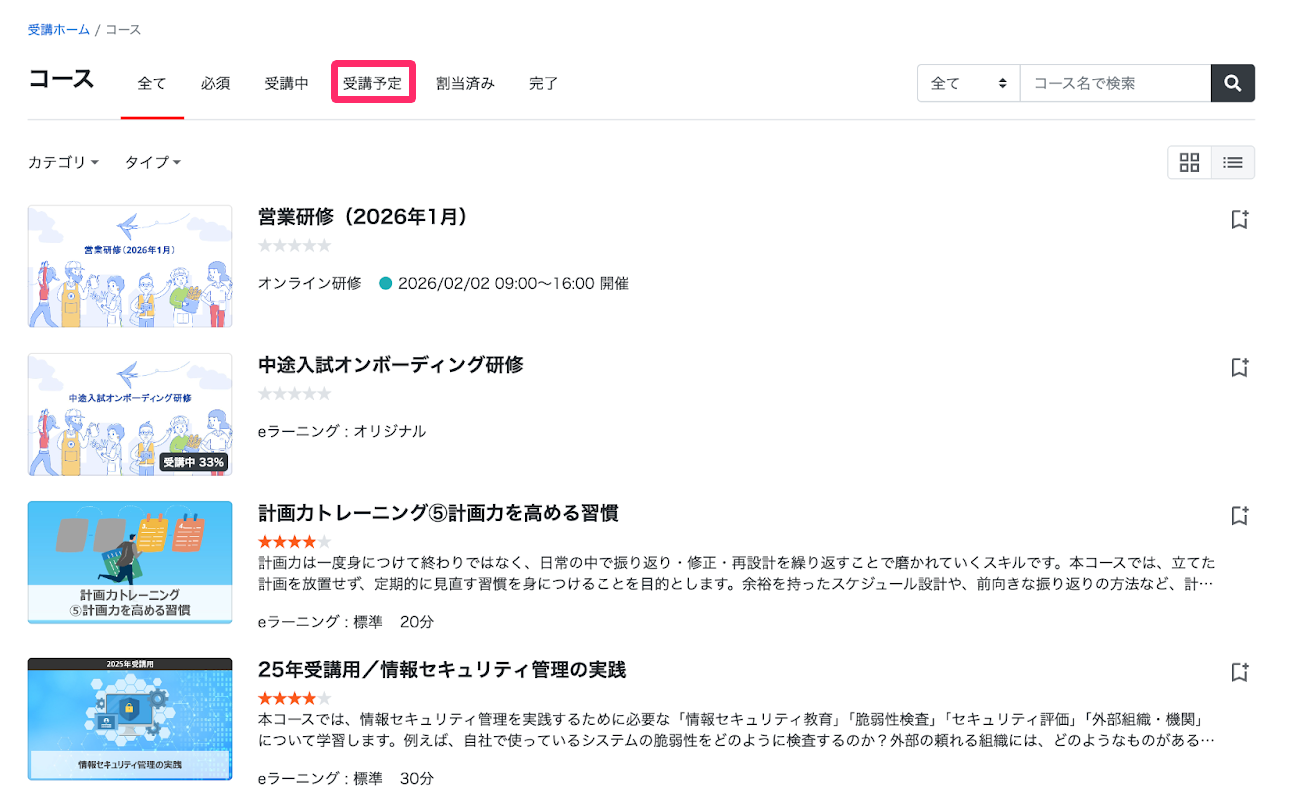Open course title 中途入試オンボーディング研修

click(x=391, y=365)
